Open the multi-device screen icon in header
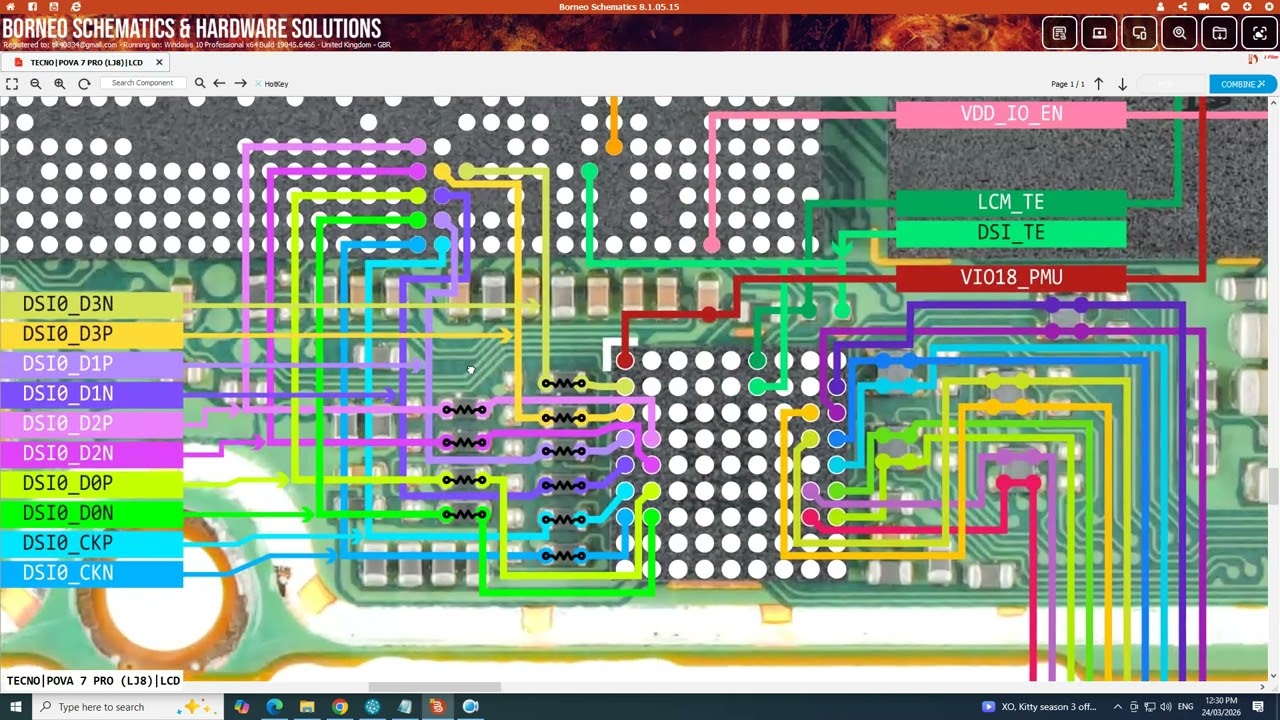1280x720 pixels. pos(1140,33)
